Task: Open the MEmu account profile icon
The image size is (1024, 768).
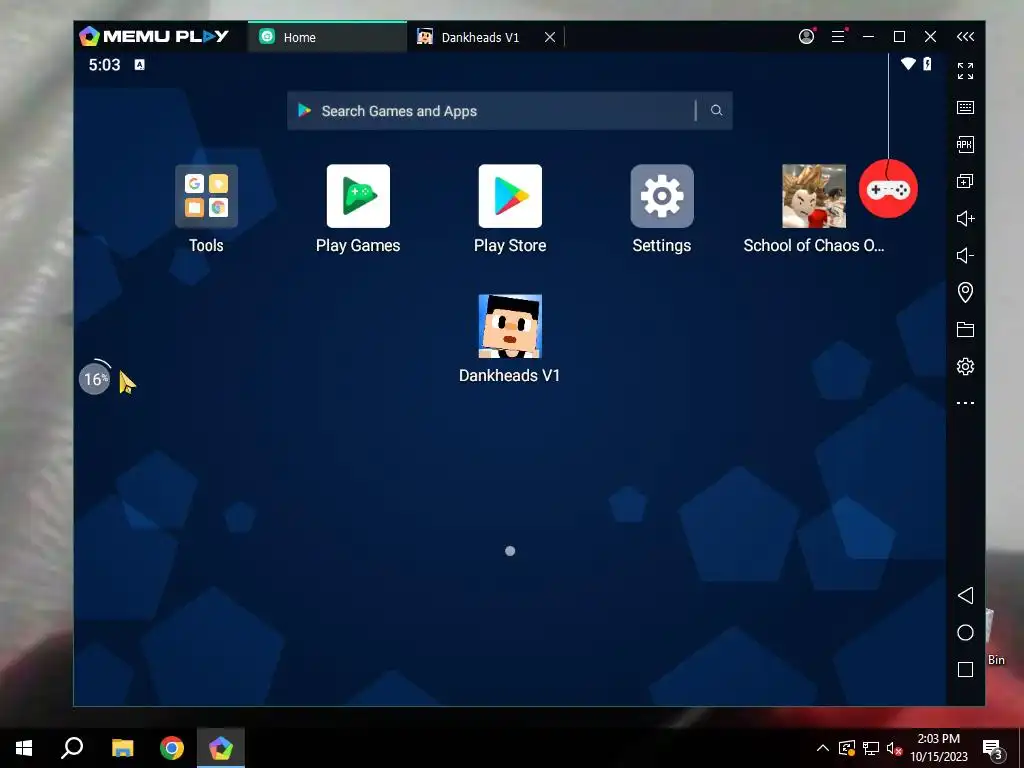Action: click(x=807, y=37)
